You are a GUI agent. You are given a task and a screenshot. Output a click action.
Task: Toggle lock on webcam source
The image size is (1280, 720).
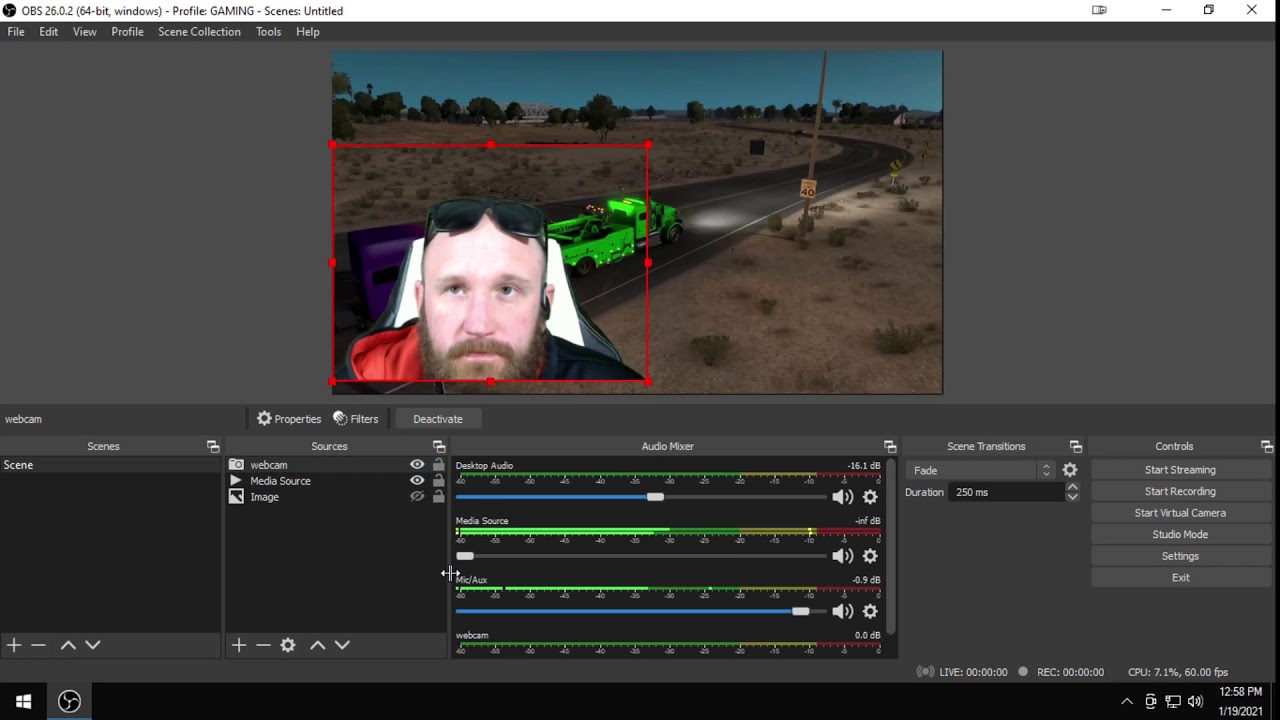pos(438,465)
